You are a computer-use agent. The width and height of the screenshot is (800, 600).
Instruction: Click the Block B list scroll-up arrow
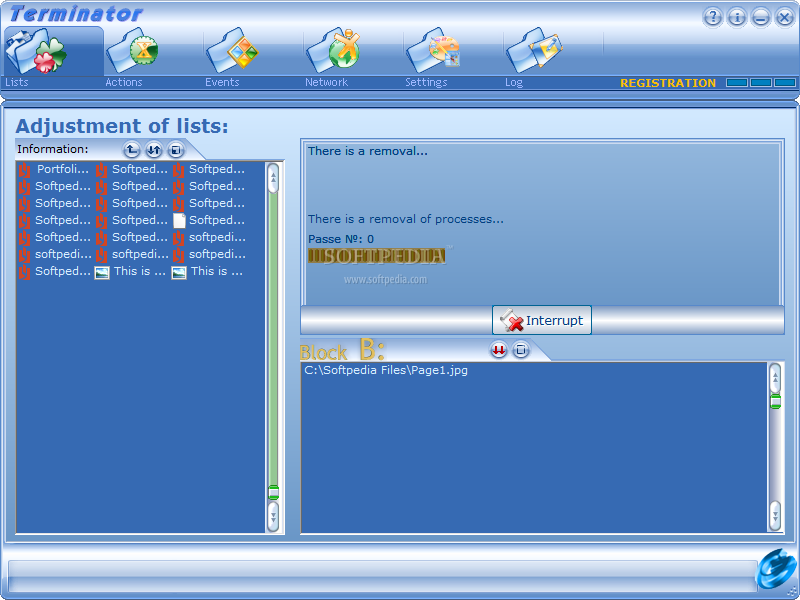click(775, 378)
